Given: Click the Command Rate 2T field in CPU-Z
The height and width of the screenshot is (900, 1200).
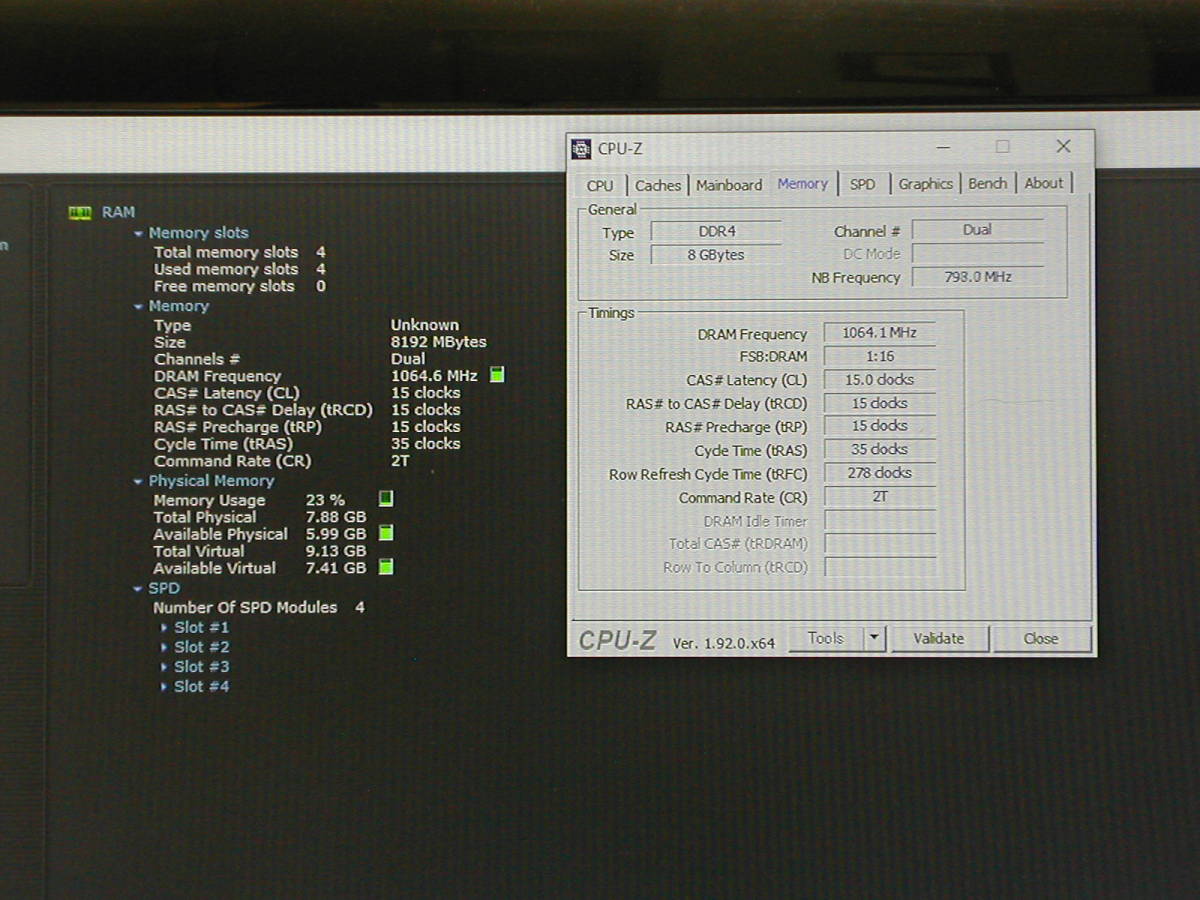Looking at the screenshot, I should 880,497.
